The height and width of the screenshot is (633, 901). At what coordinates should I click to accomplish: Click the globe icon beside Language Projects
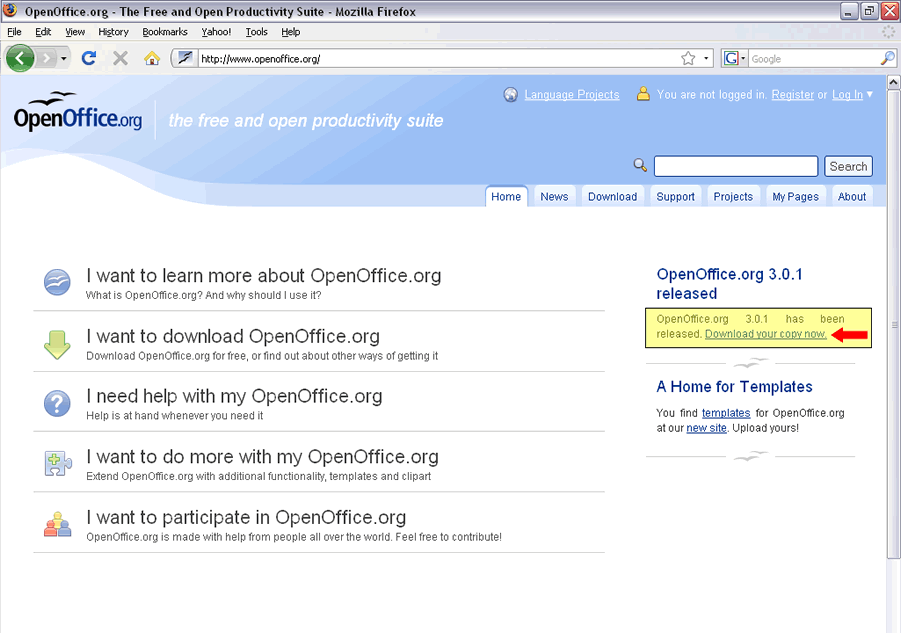(x=511, y=95)
